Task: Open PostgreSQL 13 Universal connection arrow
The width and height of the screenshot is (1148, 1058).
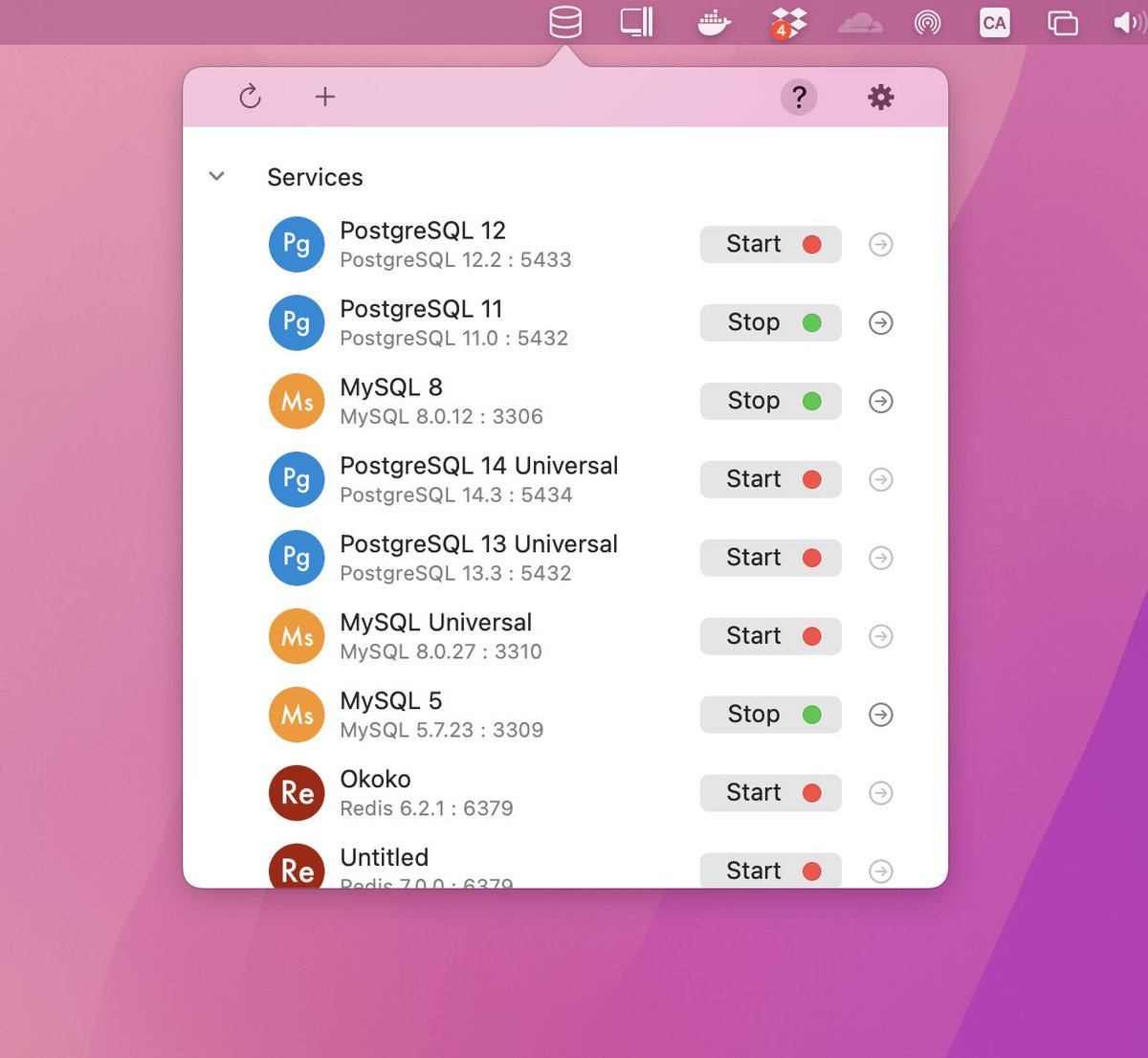Action: [x=881, y=559]
